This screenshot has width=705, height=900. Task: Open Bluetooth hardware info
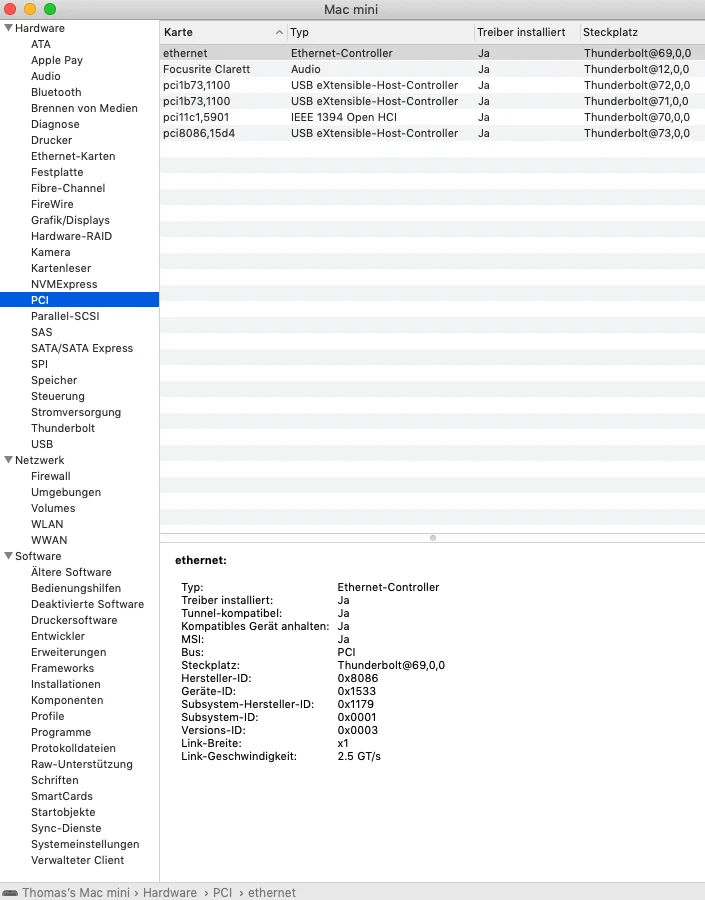pos(56,92)
